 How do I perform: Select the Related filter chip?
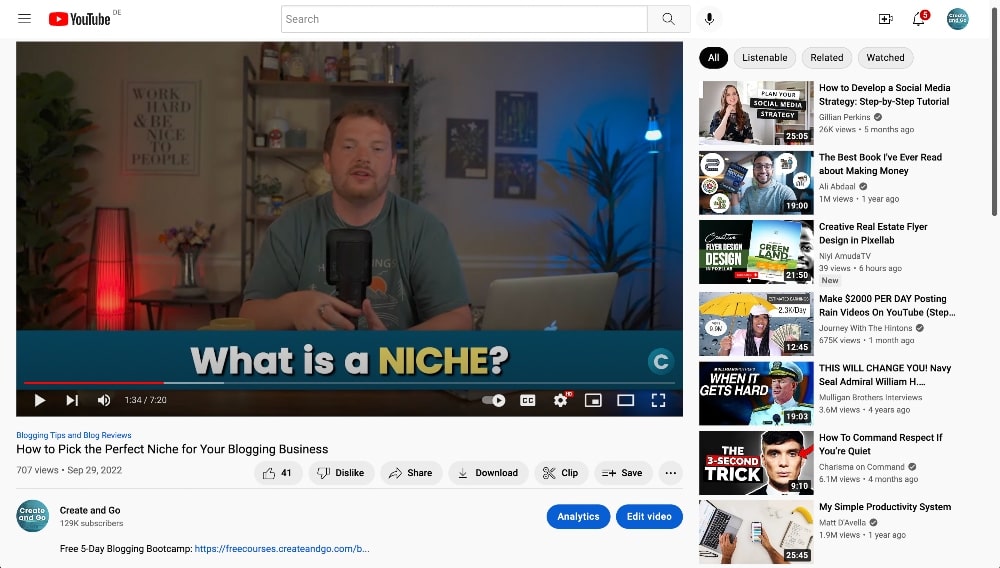tap(827, 57)
